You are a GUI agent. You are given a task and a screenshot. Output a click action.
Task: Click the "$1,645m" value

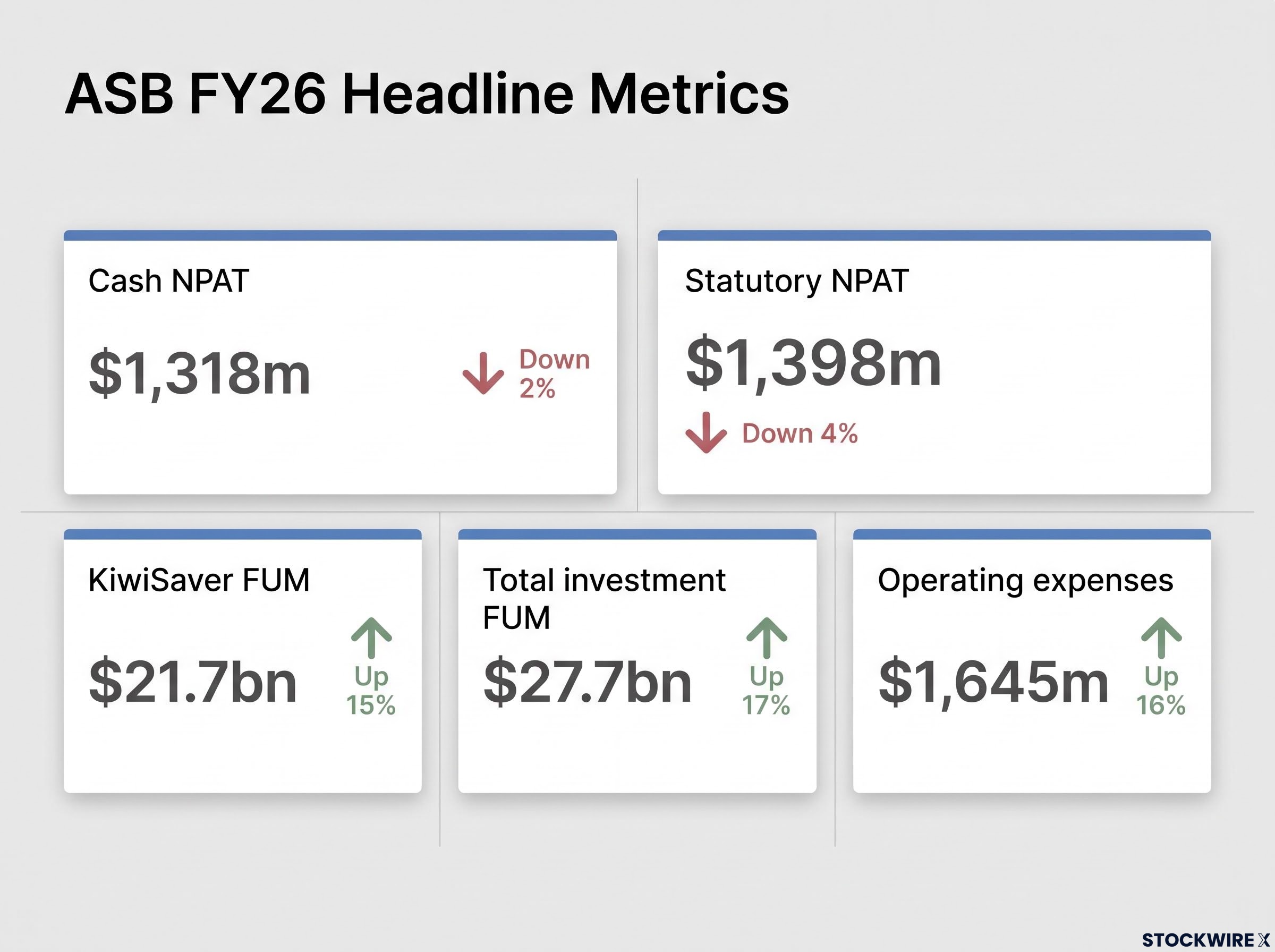click(993, 684)
